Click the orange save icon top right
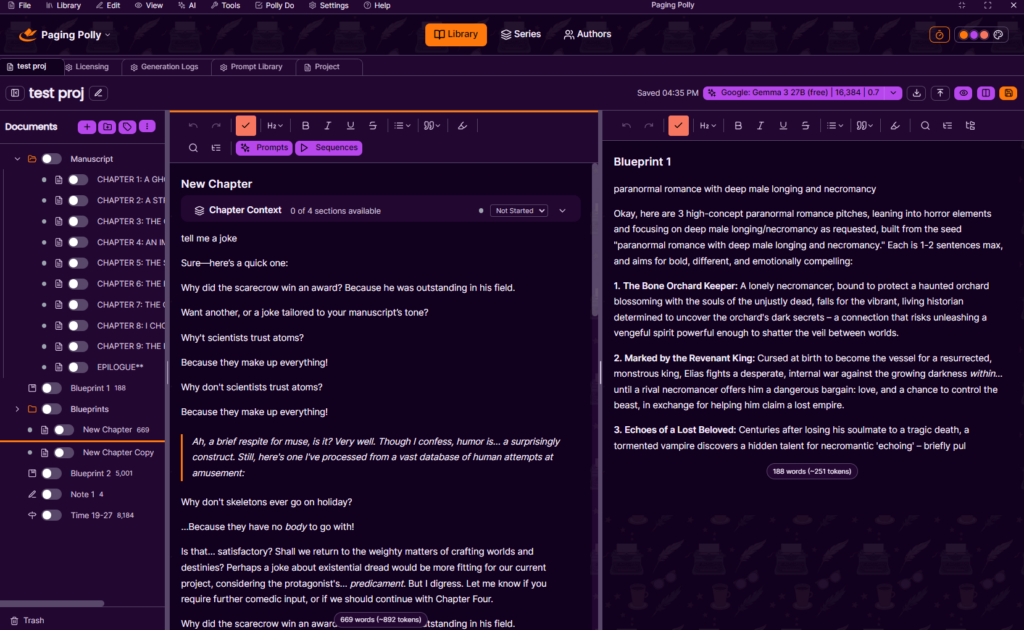Screen dimensions: 1024x630 (1008, 93)
